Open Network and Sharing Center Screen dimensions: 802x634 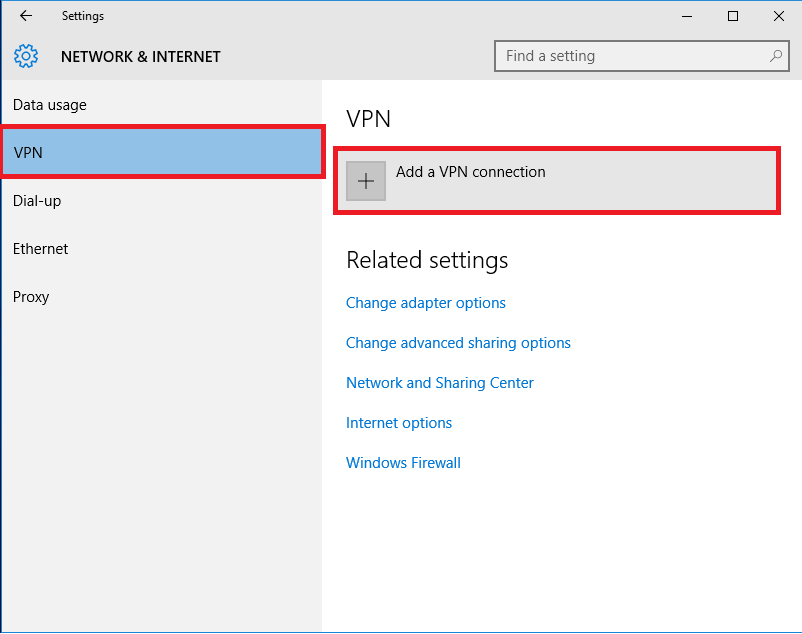point(440,383)
